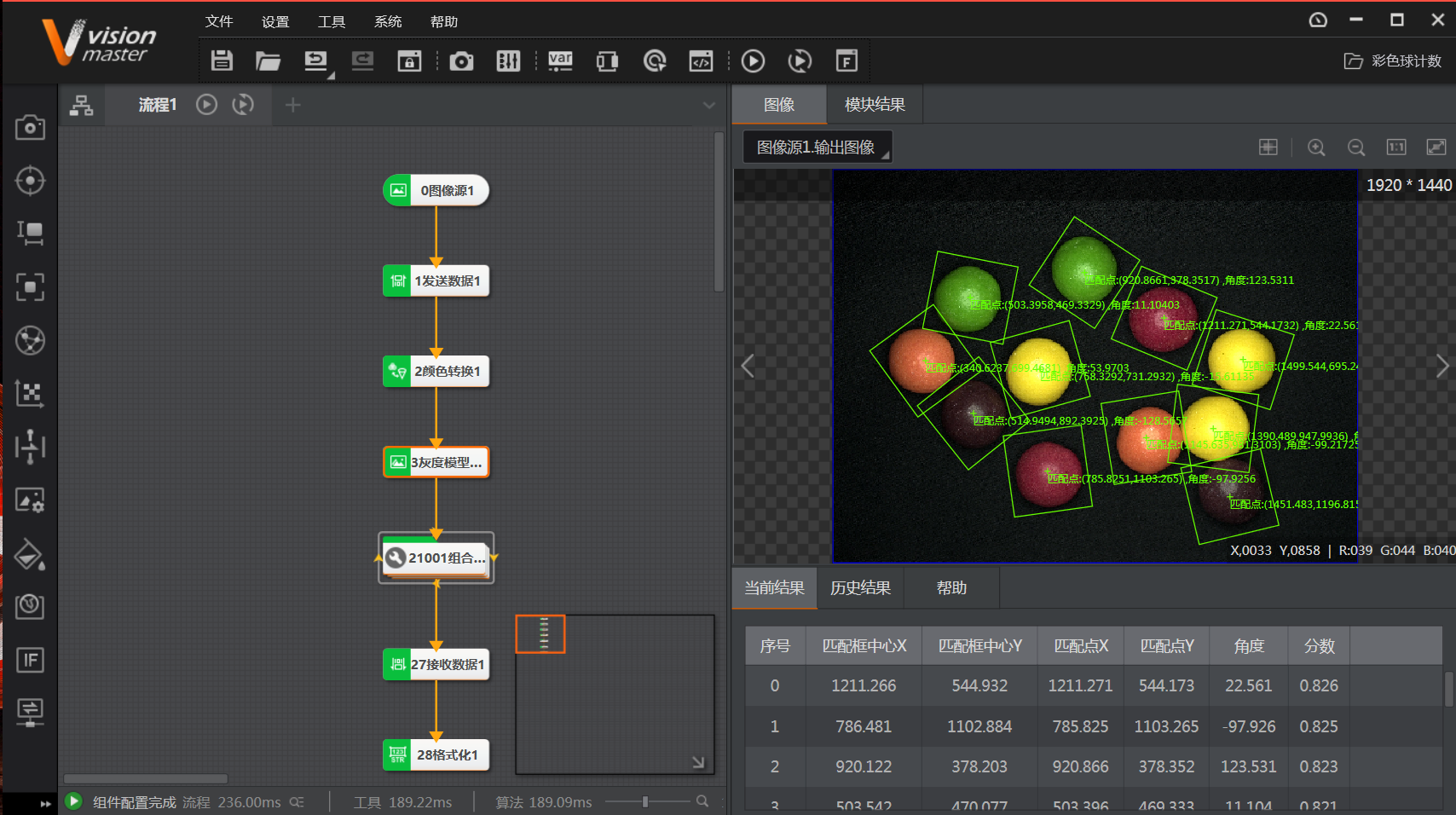The height and width of the screenshot is (815, 1456).
Task: Adjust the flow canvas zoom slider
Action: point(645,801)
